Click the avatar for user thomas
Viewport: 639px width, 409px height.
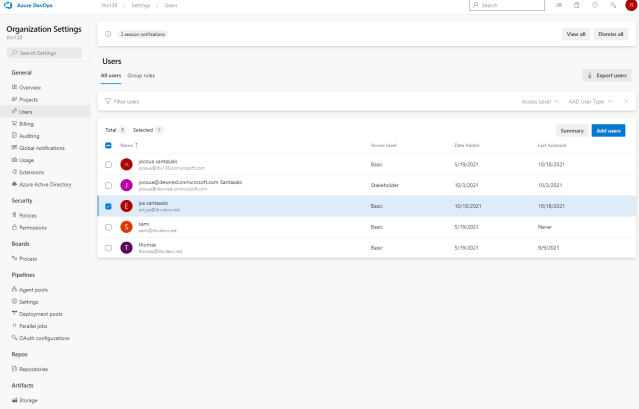click(x=125, y=247)
